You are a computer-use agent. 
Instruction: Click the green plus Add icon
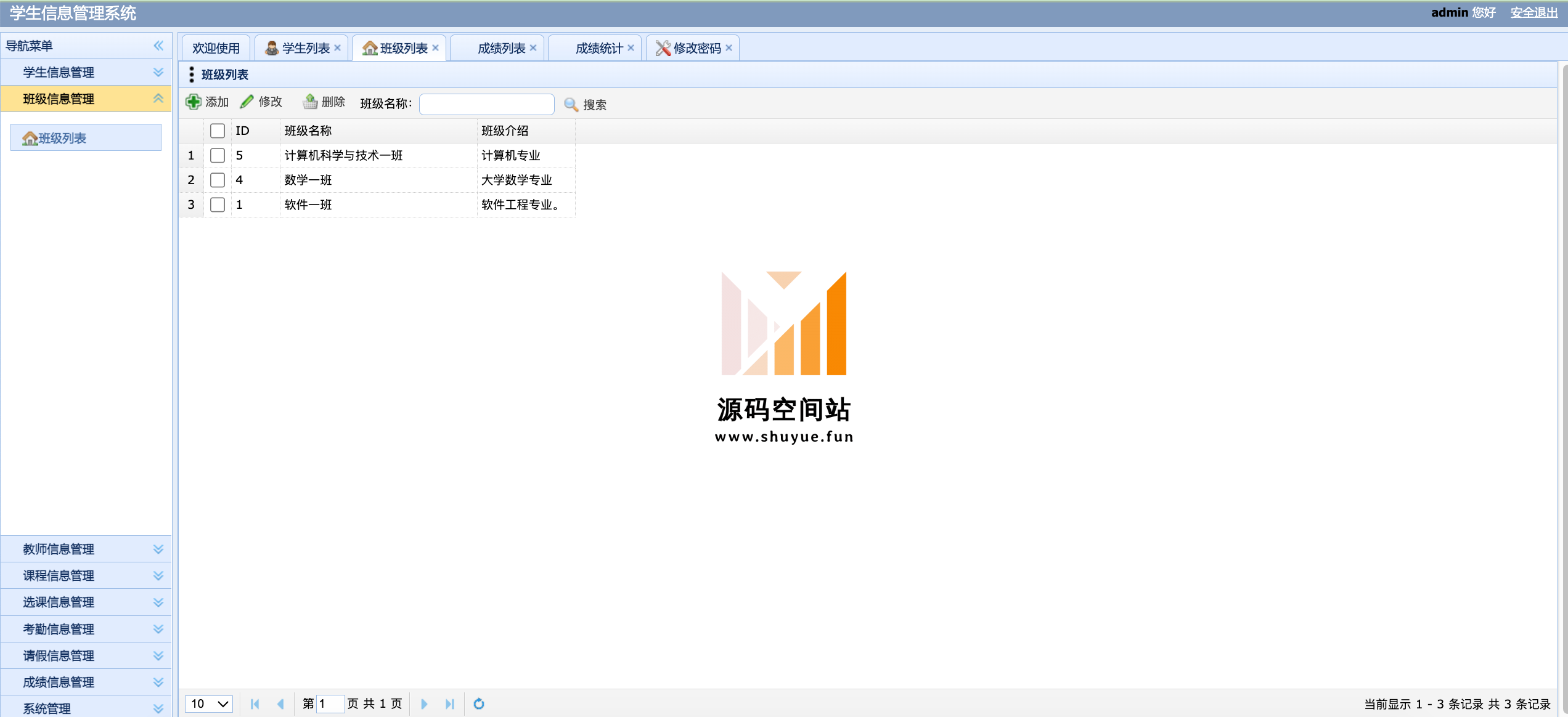[x=194, y=102]
